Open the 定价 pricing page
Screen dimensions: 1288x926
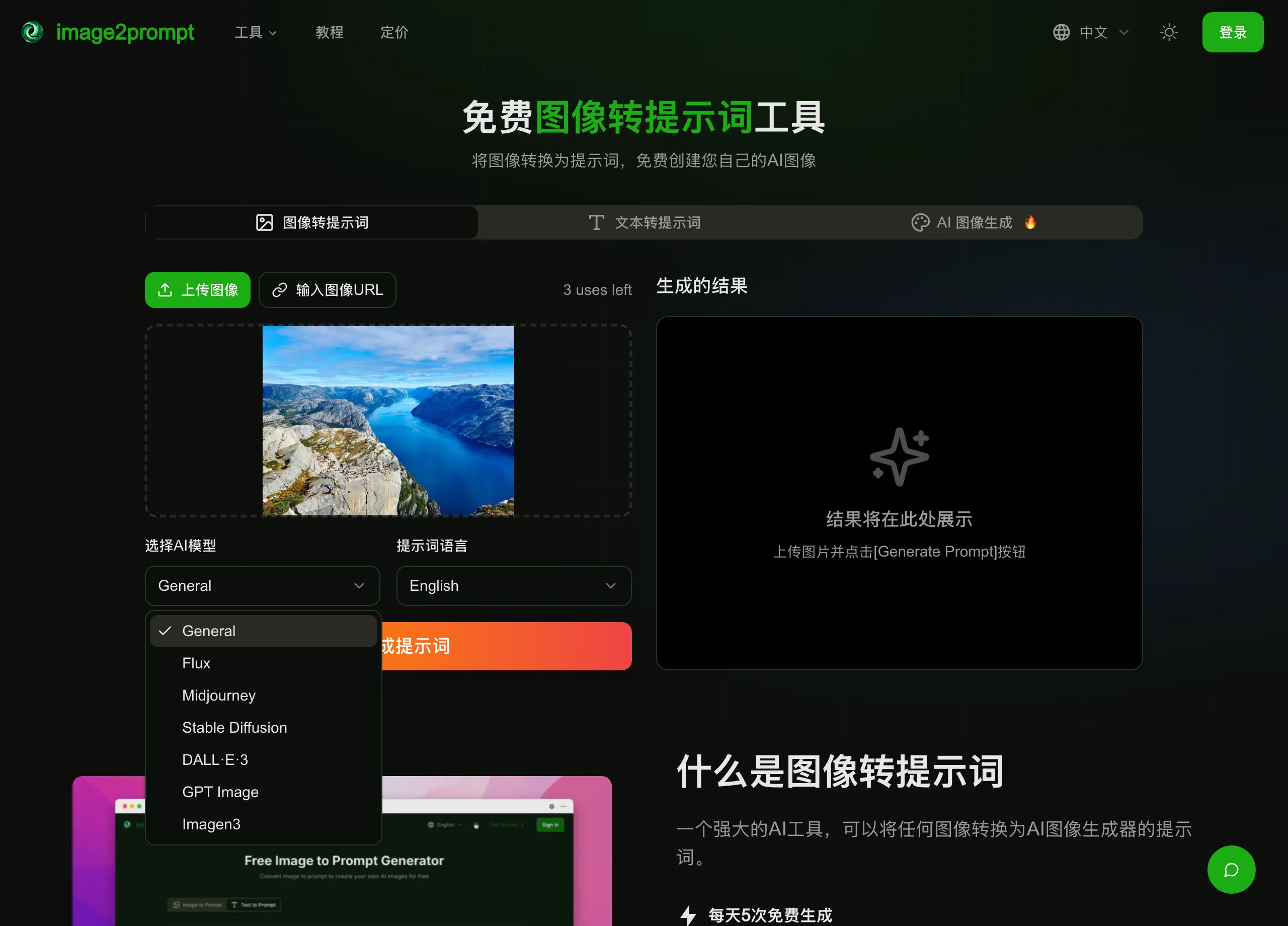[x=394, y=32]
